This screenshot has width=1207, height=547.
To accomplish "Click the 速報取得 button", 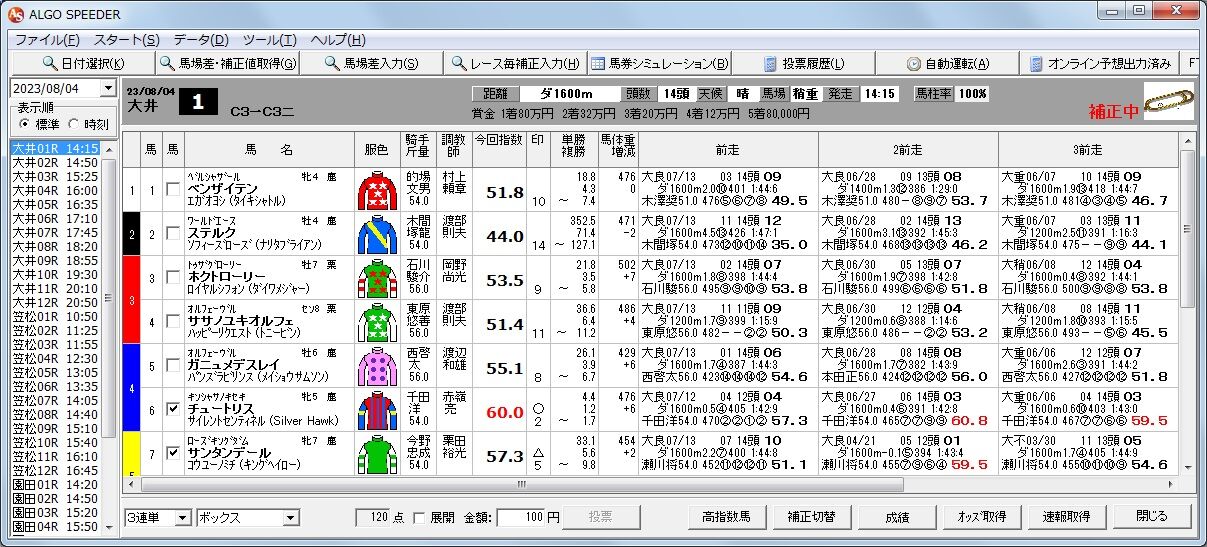I will [1066, 517].
